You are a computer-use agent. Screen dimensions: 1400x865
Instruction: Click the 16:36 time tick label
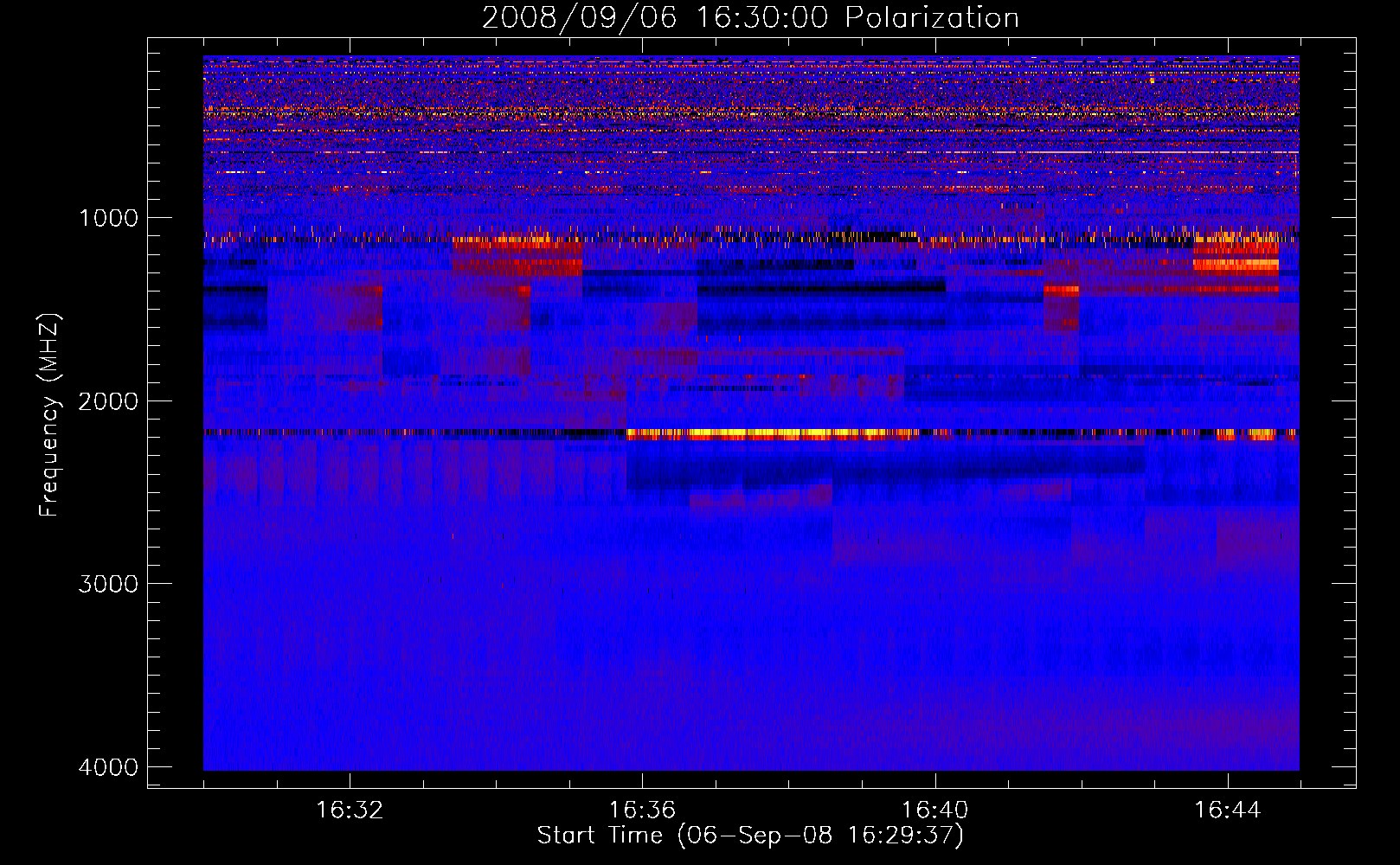[x=642, y=811]
